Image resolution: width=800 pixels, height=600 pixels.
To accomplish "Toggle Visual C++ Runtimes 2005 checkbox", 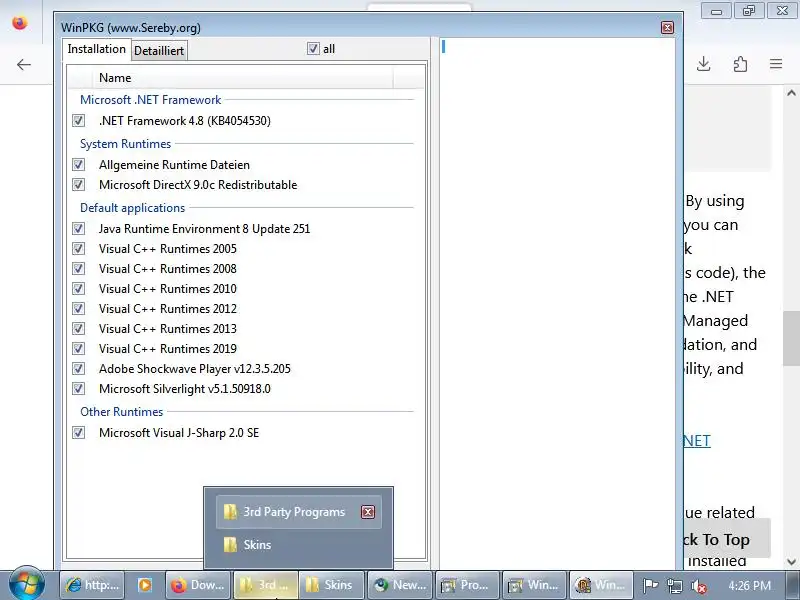I will pyautogui.click(x=78, y=248).
